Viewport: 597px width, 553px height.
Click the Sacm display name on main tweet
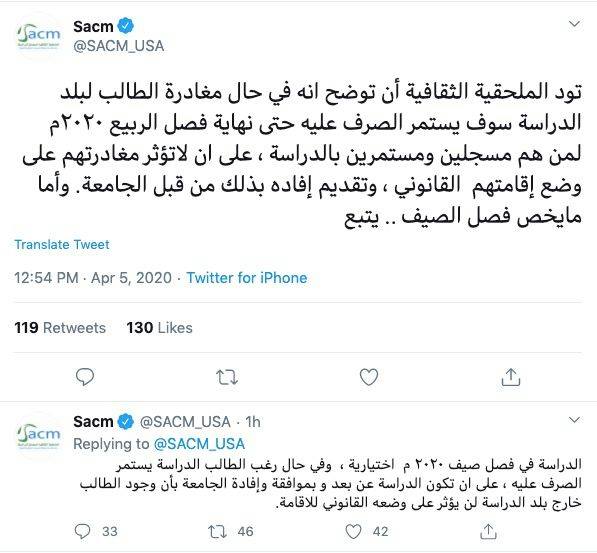click(93, 26)
